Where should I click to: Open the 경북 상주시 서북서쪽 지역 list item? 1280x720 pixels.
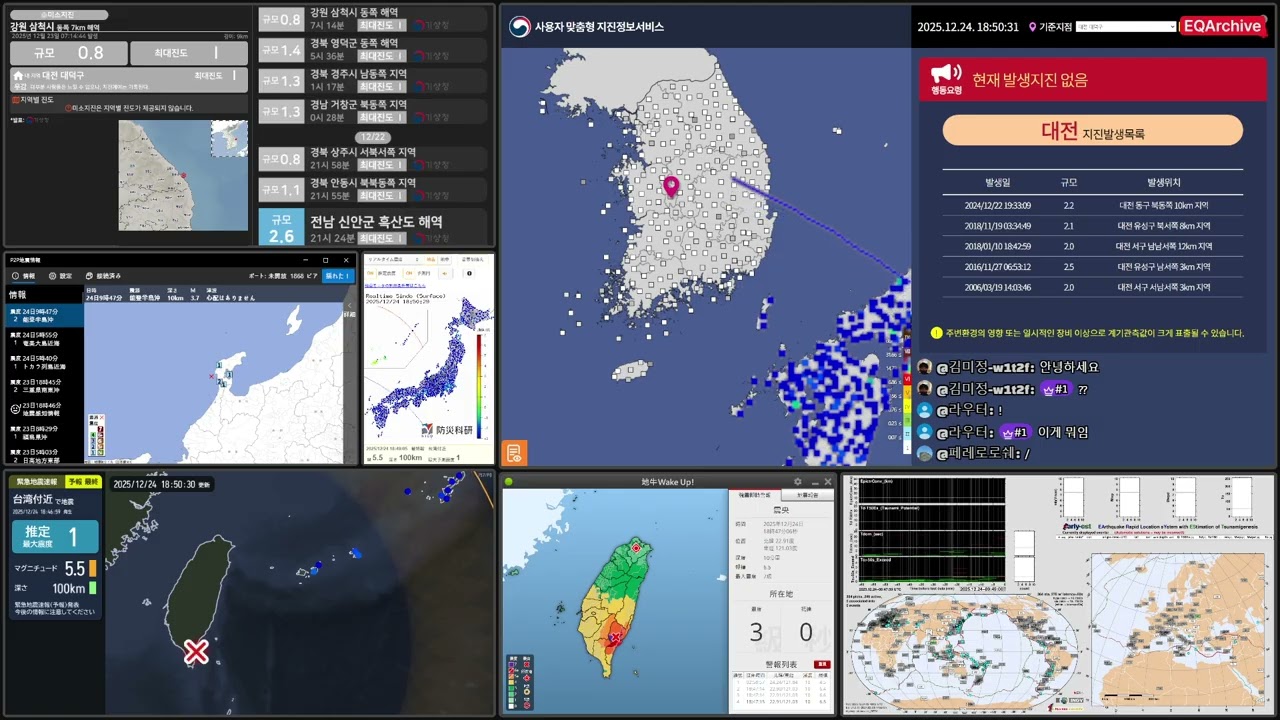point(373,158)
